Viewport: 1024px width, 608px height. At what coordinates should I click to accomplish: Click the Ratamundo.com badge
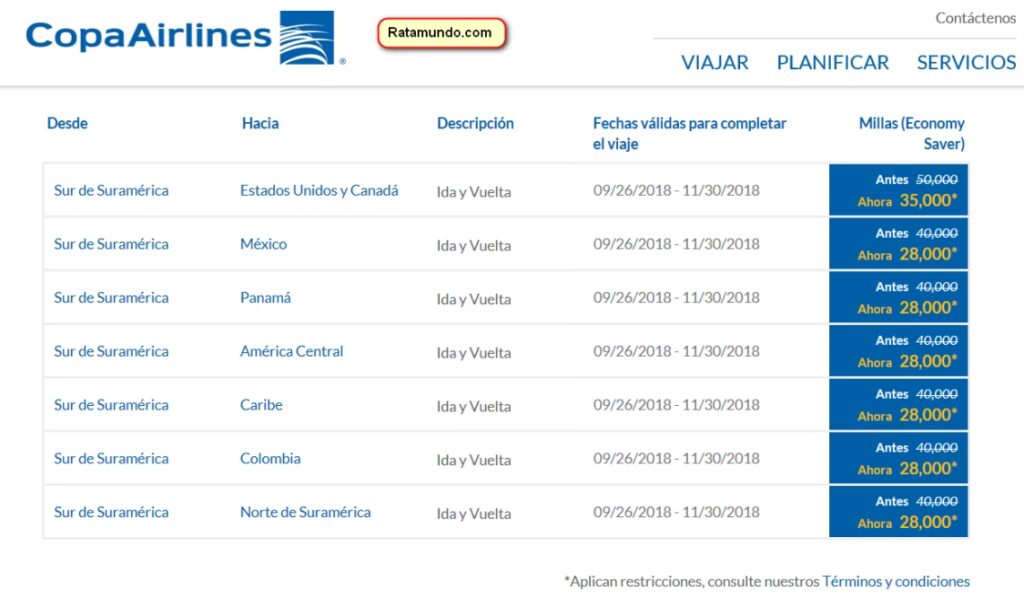(441, 33)
